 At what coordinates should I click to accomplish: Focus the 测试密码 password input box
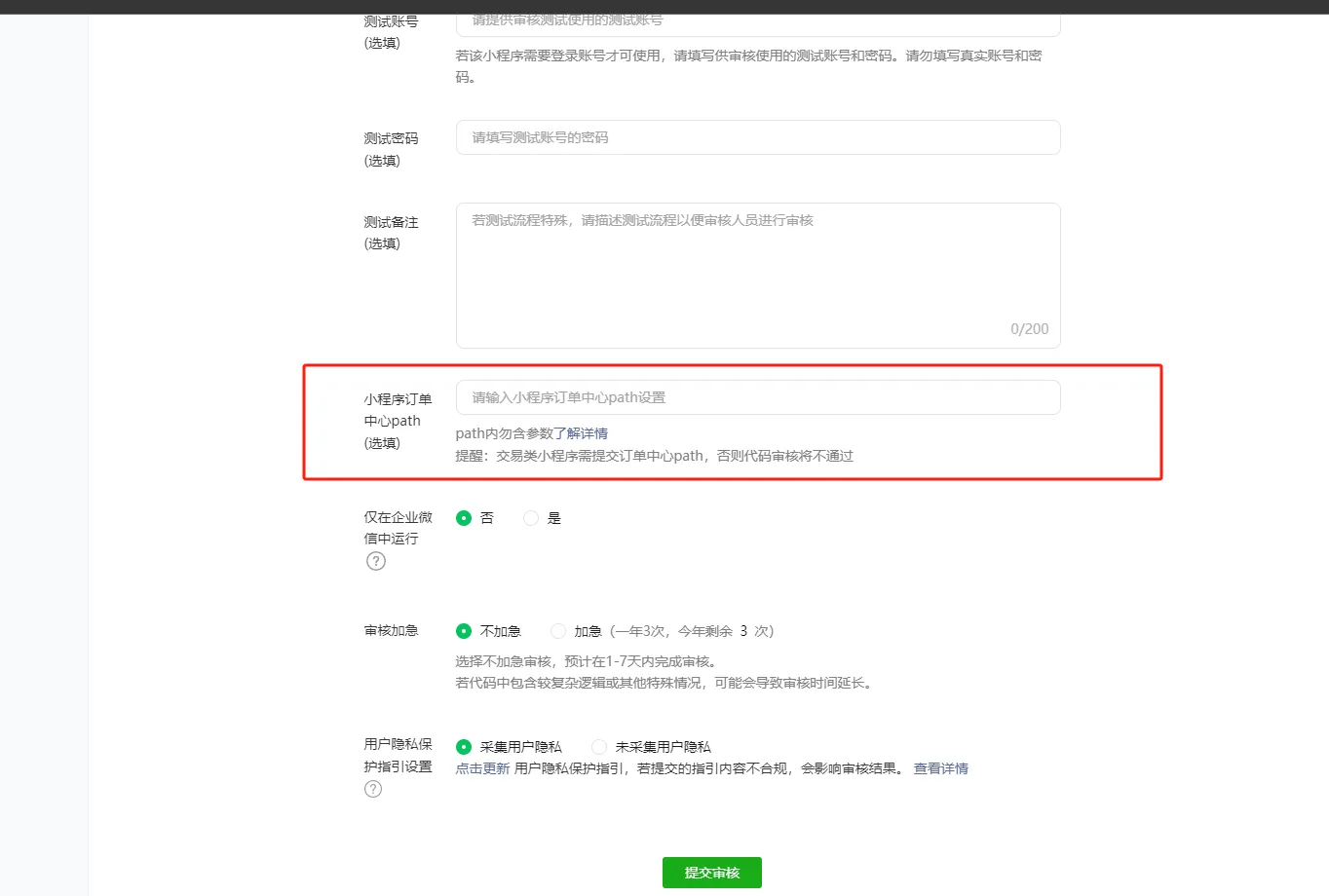click(758, 137)
